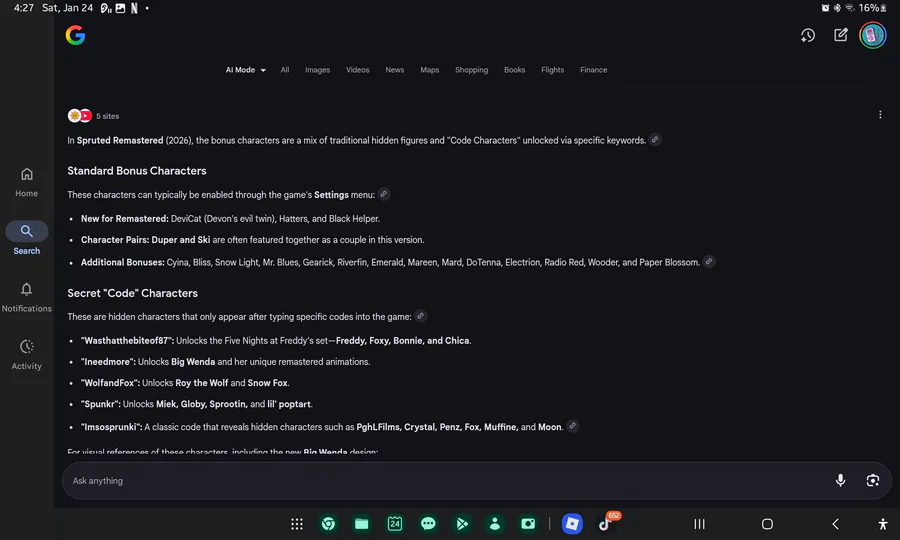The image size is (900, 540).
Task: Open the app drawer grid icon
Action: [x=297, y=523]
